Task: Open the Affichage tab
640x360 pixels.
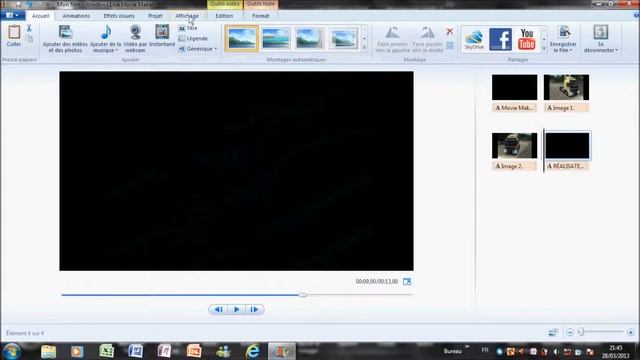Action: (187, 16)
